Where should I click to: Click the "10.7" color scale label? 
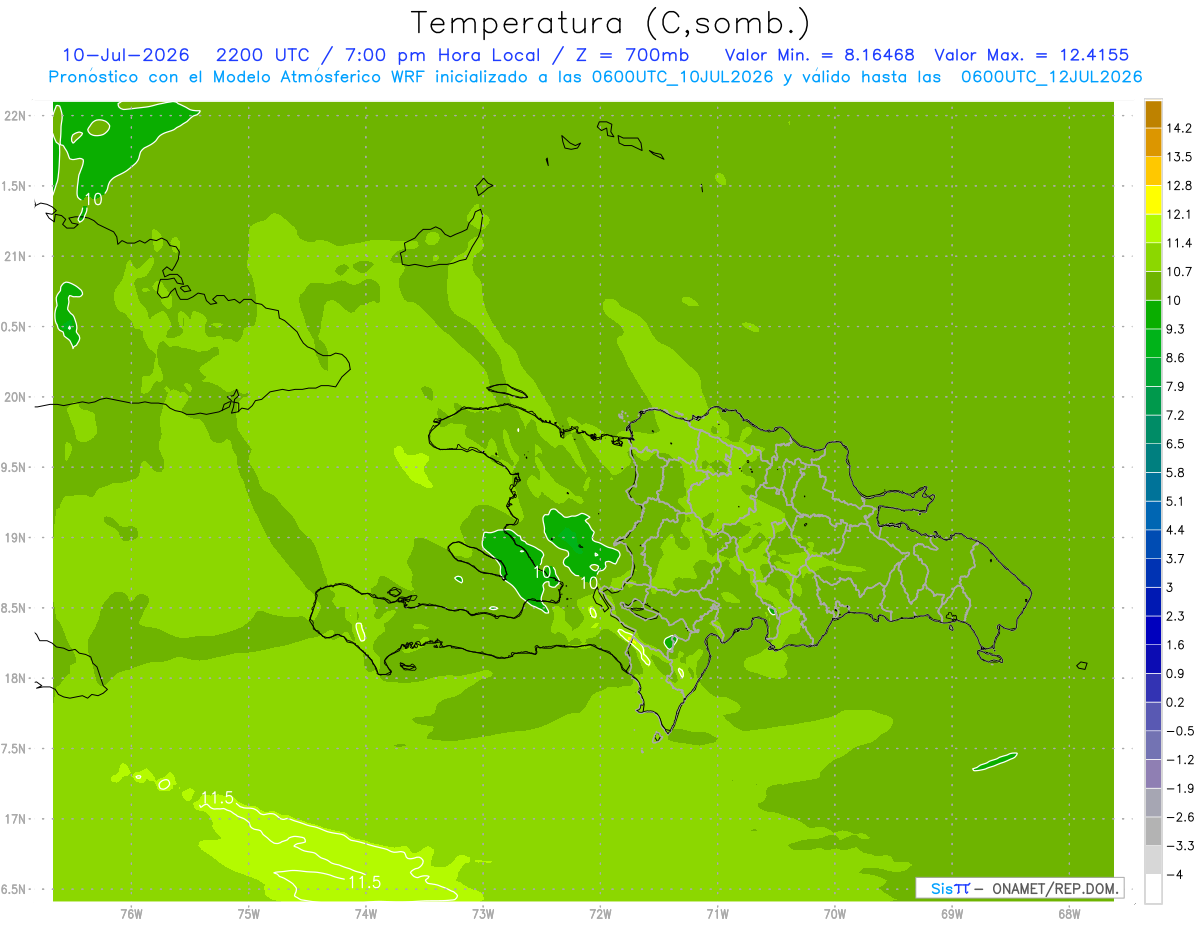[1179, 272]
